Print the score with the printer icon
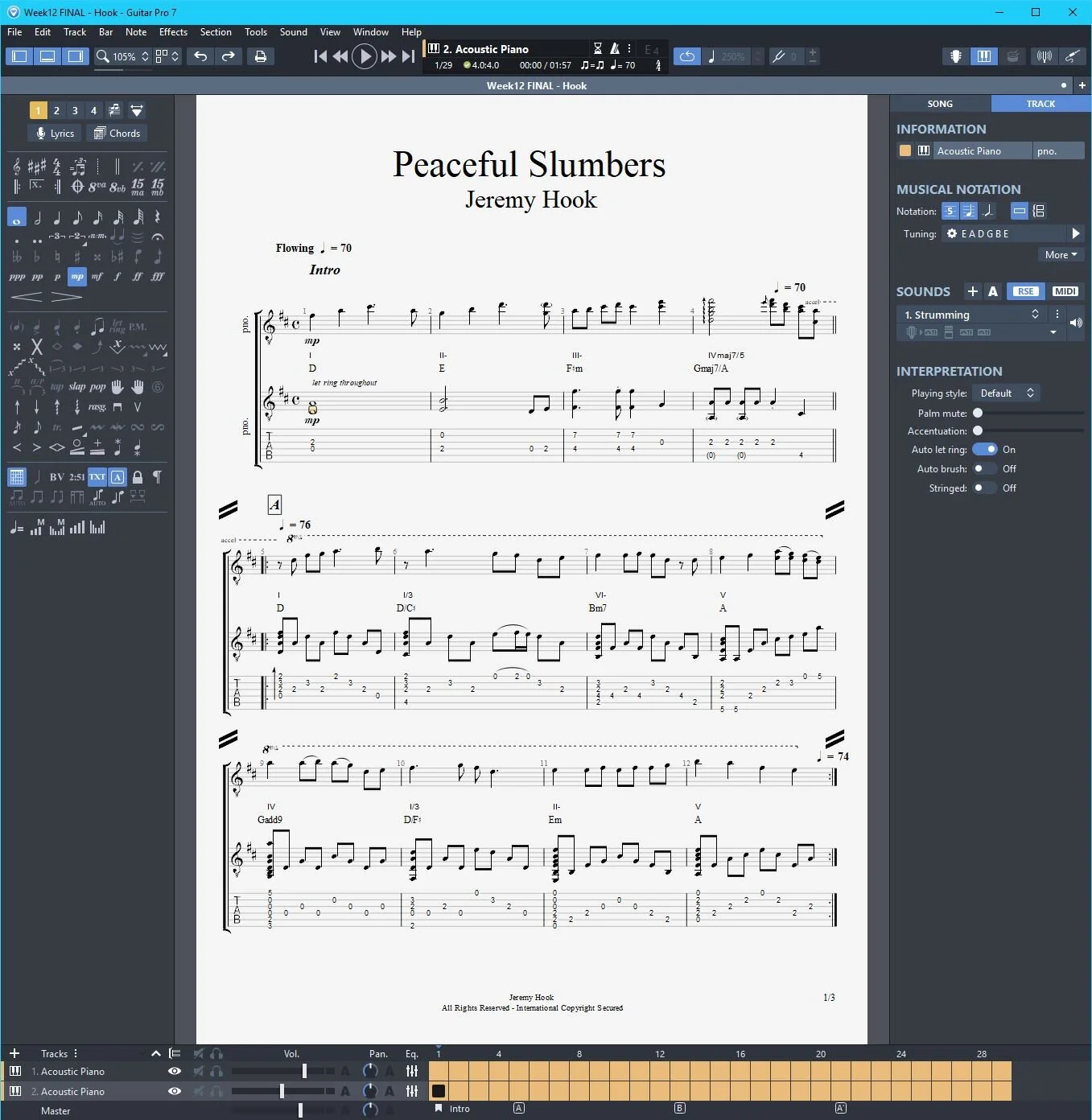Image resolution: width=1092 pixels, height=1120 pixels. point(260,56)
